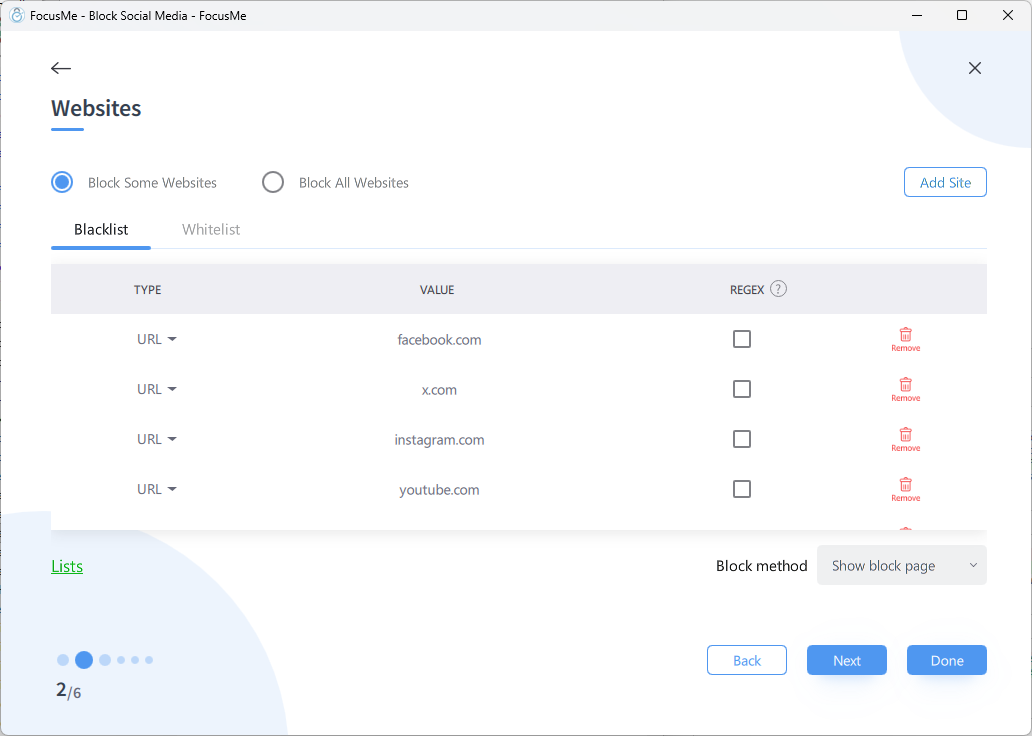1032x736 pixels.
Task: Go to the Next step
Action: (x=847, y=660)
